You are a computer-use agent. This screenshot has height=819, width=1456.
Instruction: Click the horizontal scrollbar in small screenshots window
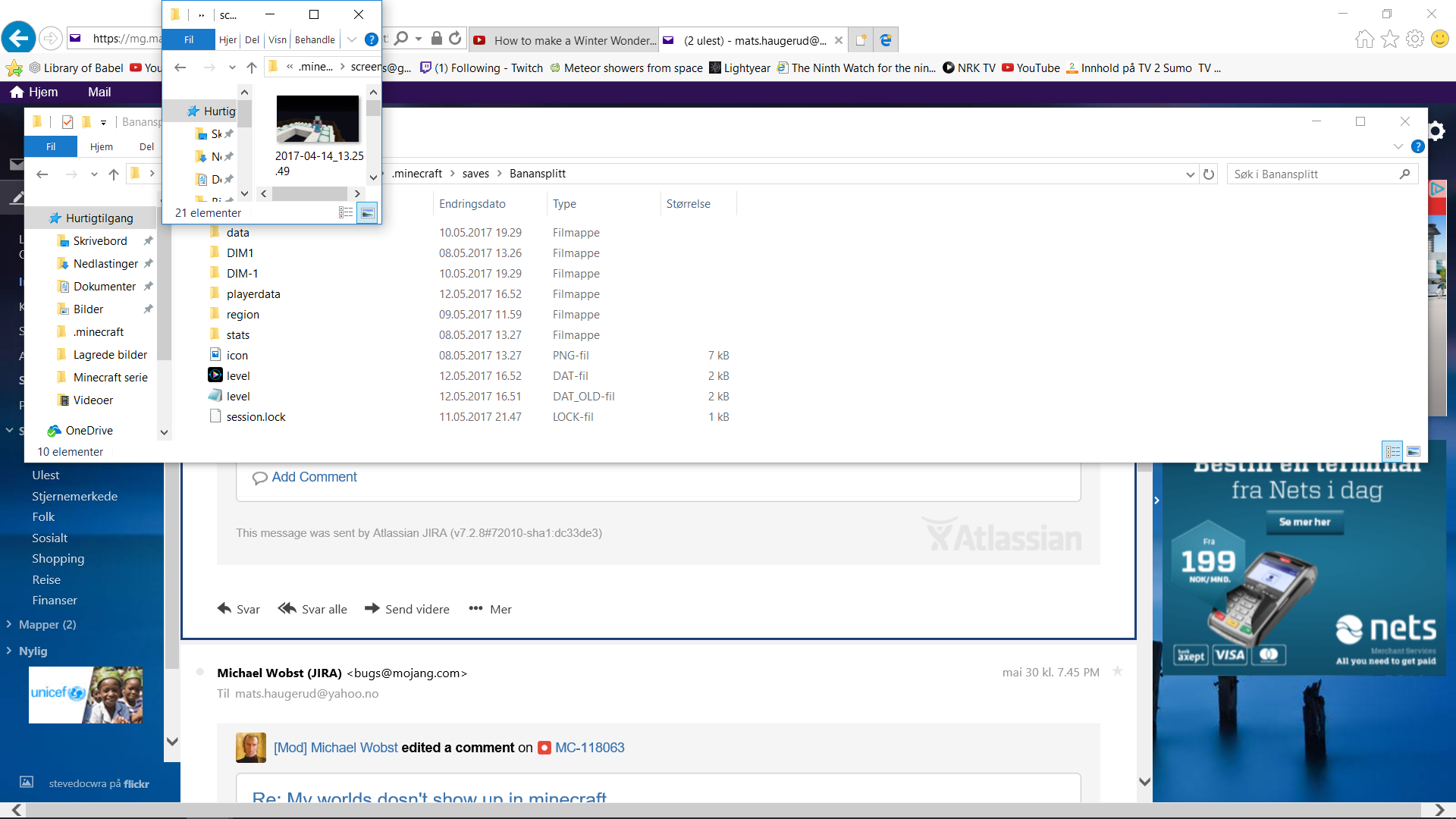[309, 194]
